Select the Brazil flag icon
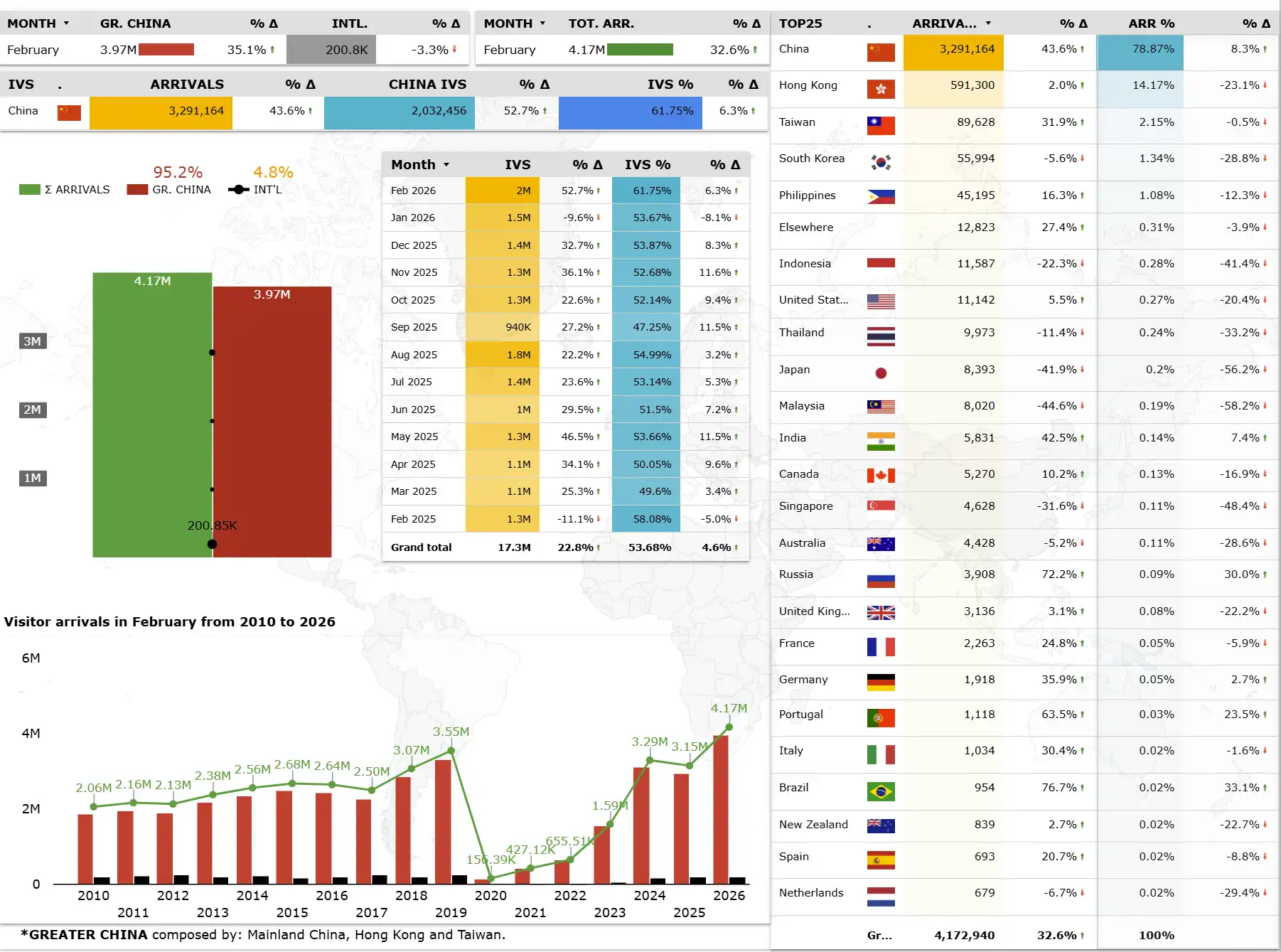 (881, 791)
